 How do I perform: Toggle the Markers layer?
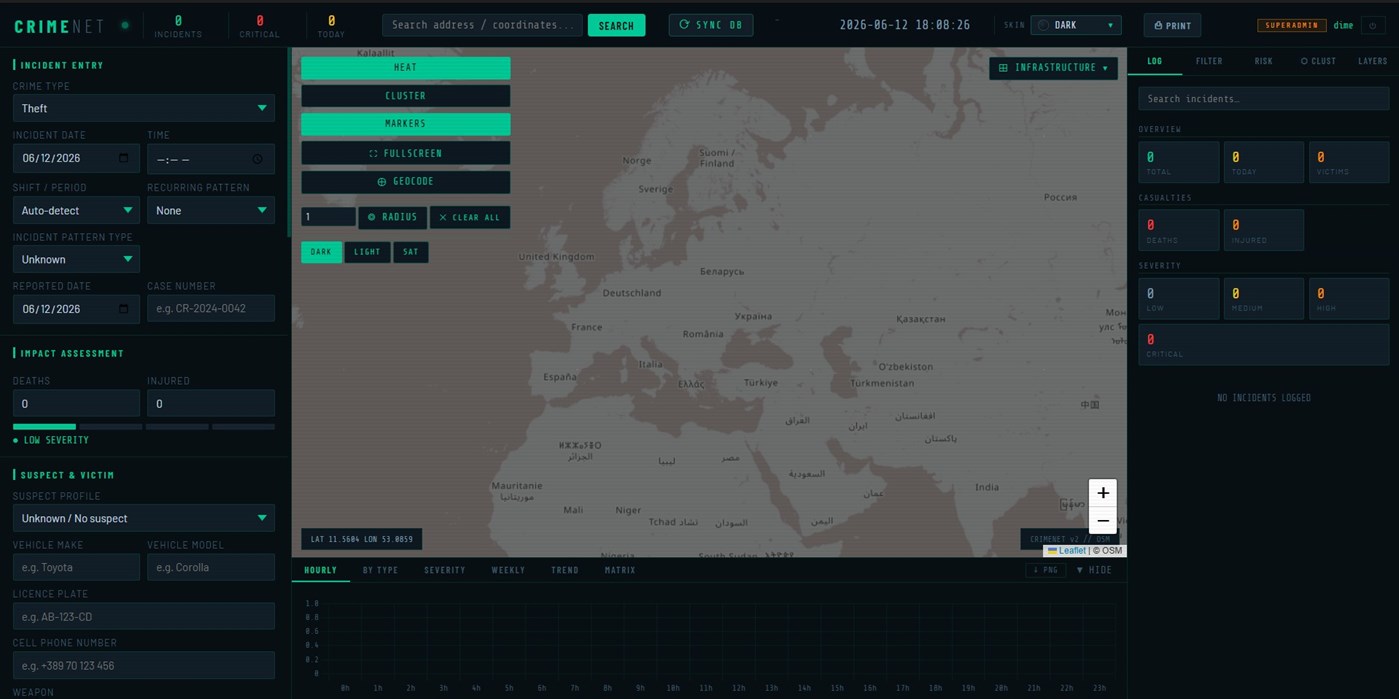click(x=405, y=124)
